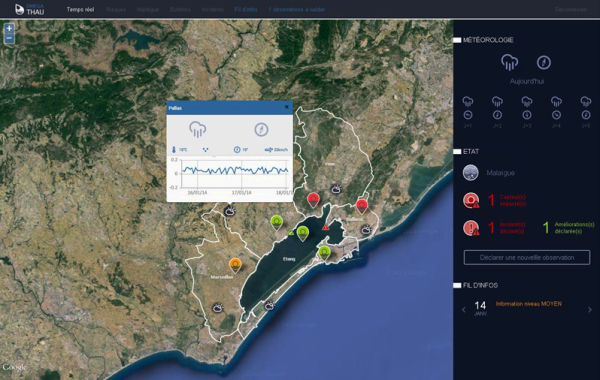Open the green améliorations déclarées count
The image size is (600, 380).
(x=546, y=228)
